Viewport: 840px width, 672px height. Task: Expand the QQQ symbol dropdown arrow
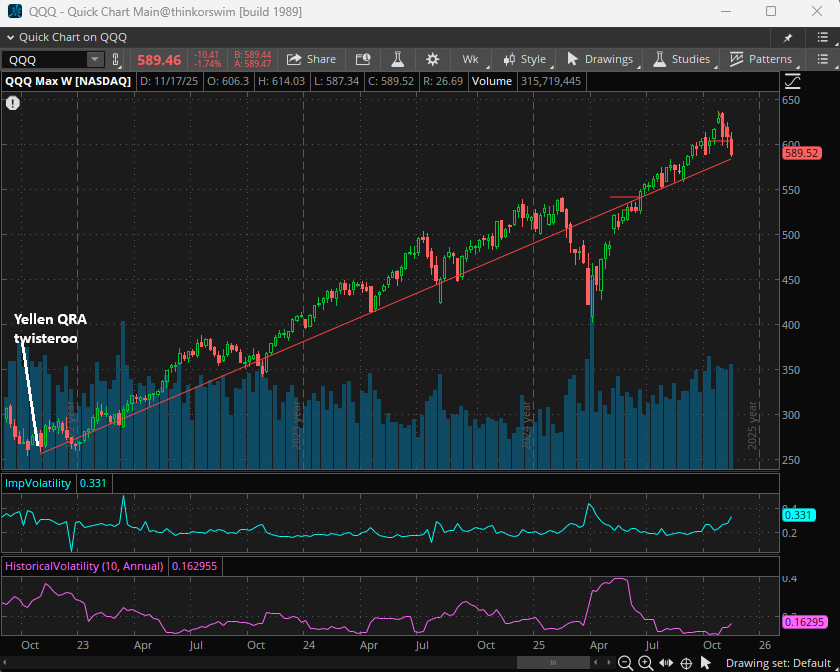pos(95,59)
